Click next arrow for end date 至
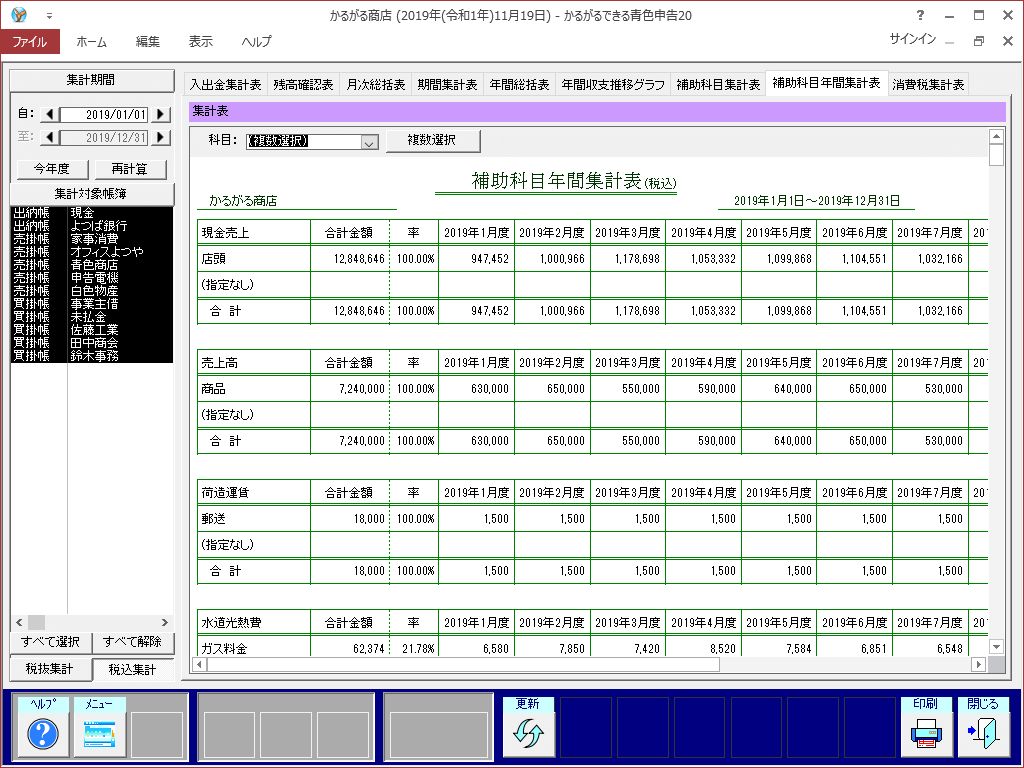1024x768 pixels. [x=161, y=138]
